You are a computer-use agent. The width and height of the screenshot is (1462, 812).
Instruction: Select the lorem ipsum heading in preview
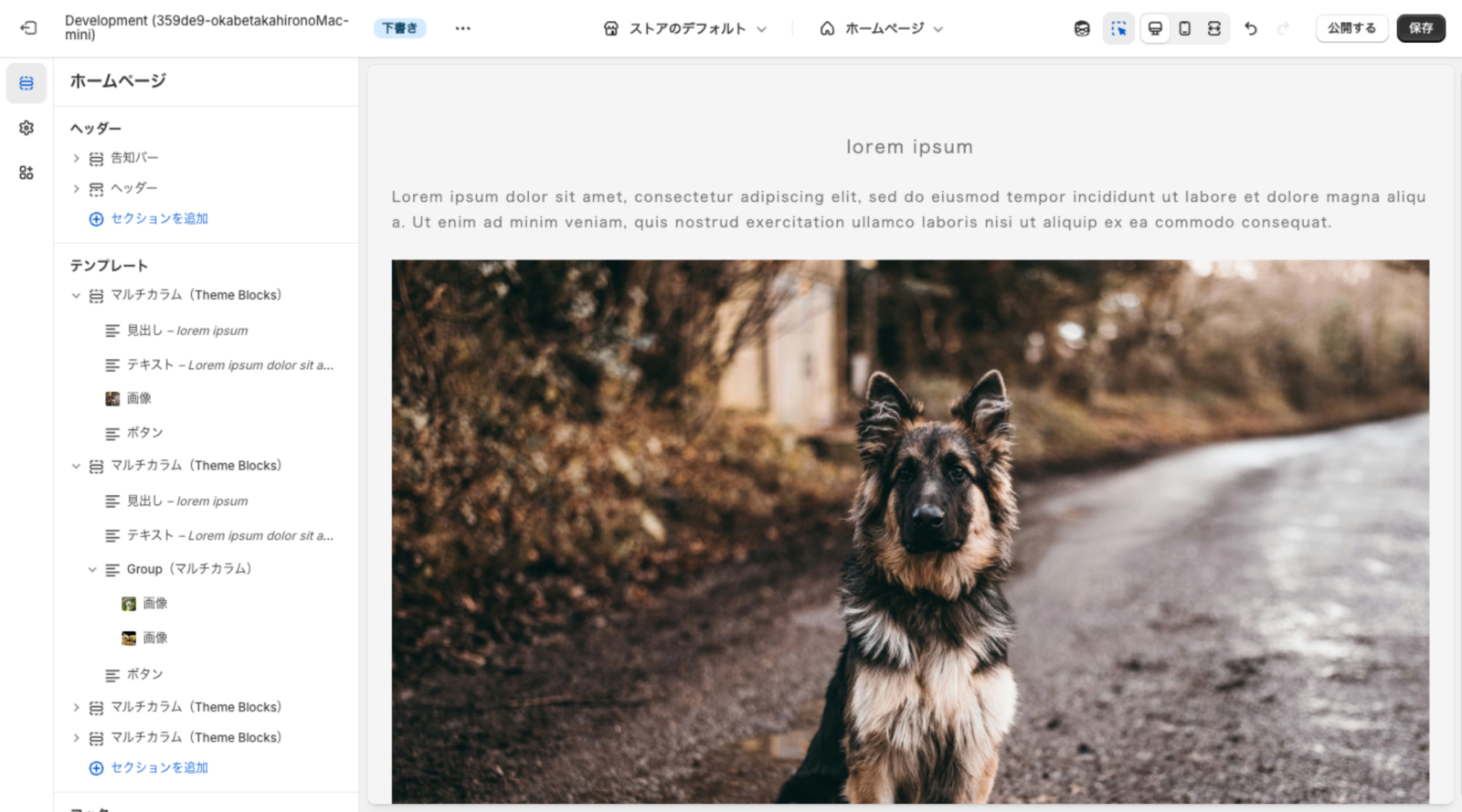909,147
